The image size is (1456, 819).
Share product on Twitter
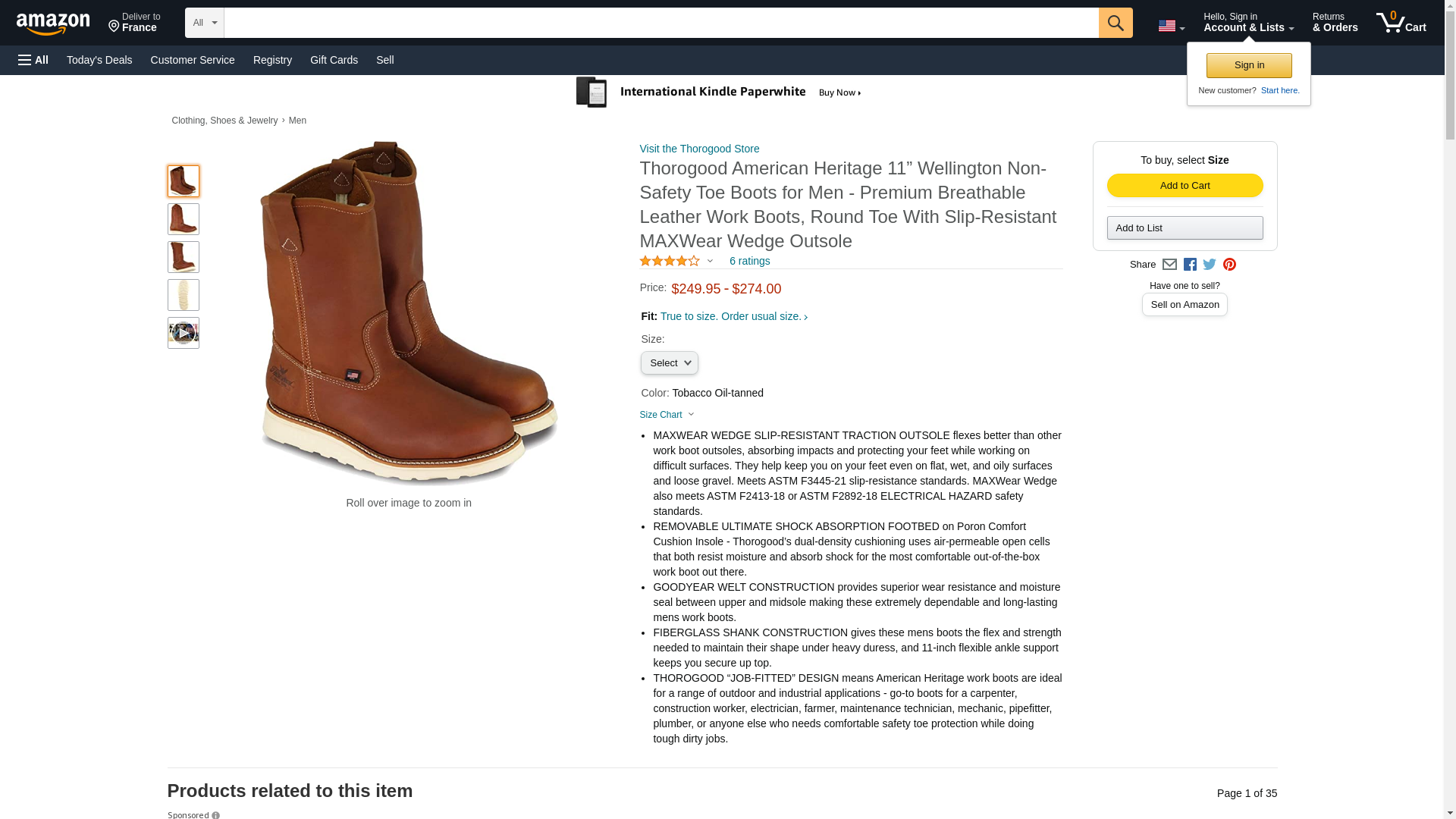point(1210,265)
